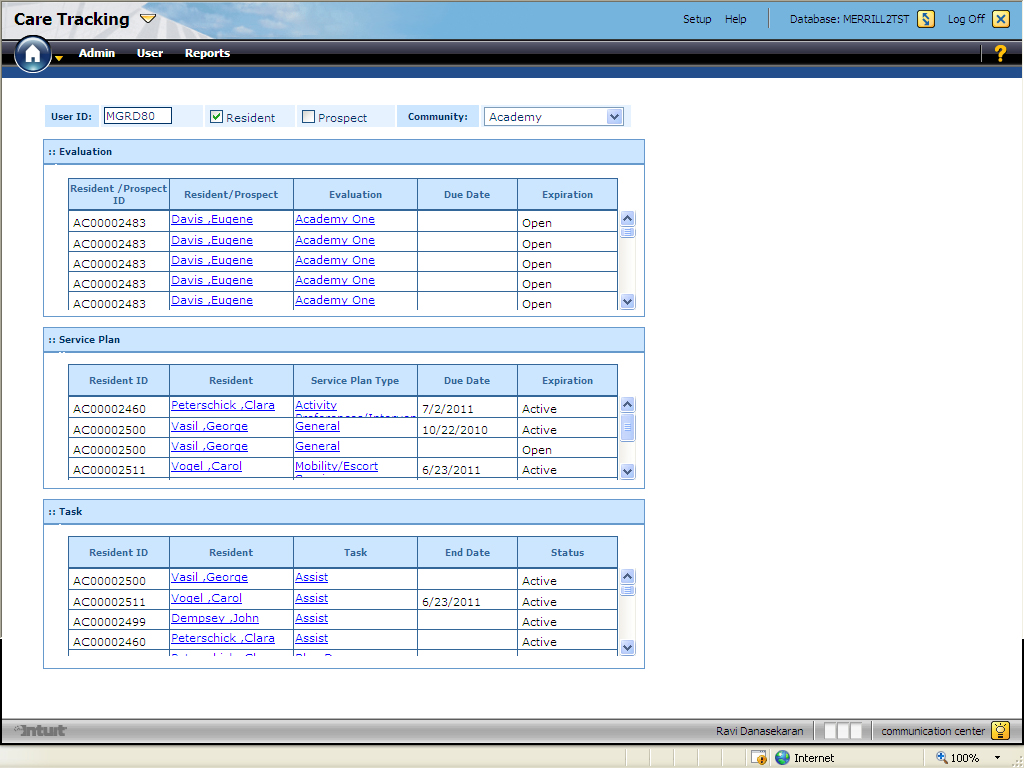The width and height of the screenshot is (1024, 768).
Task: Open the Activity service plan type link
Action: click(316, 406)
